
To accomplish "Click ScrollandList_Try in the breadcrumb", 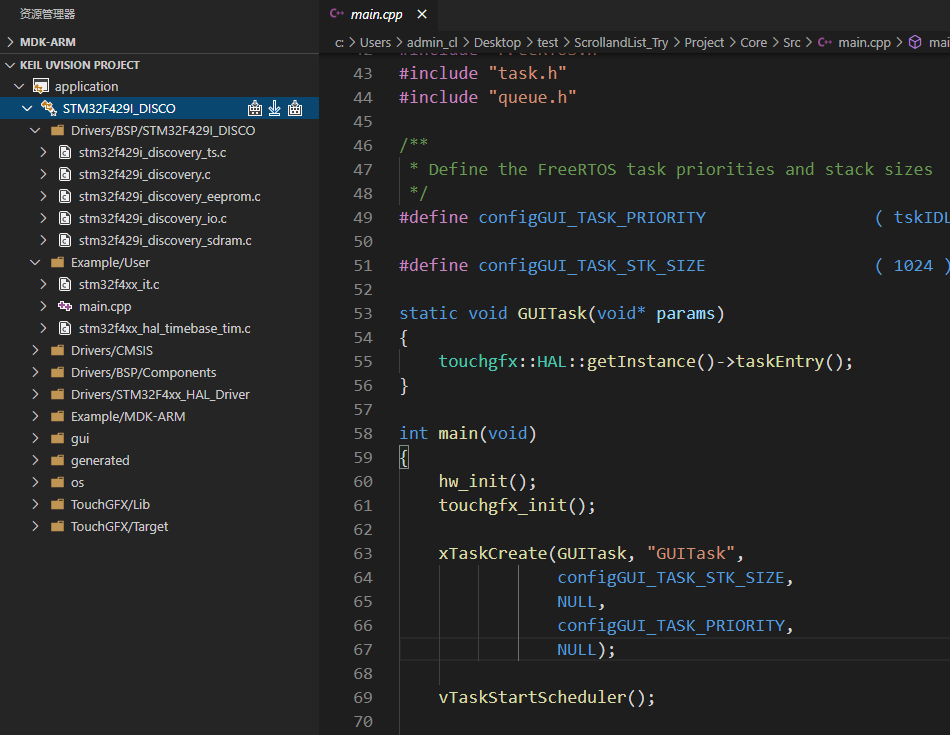I will 621,42.
